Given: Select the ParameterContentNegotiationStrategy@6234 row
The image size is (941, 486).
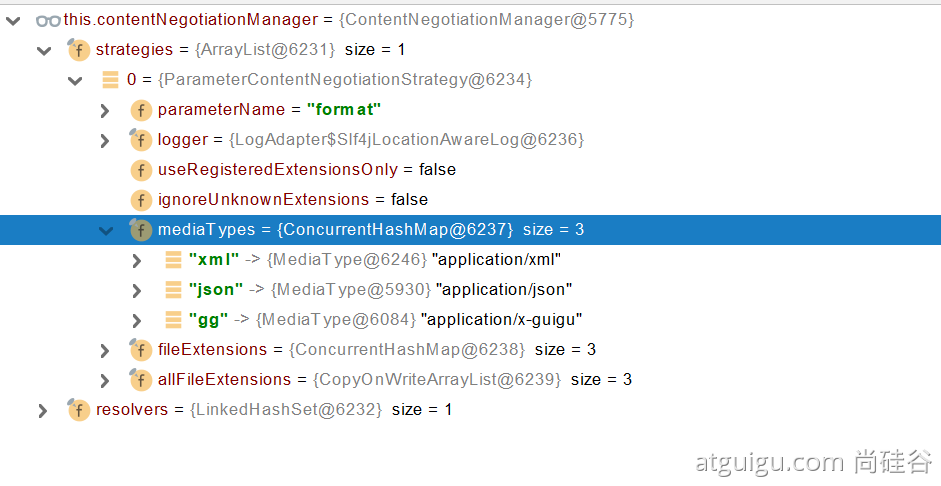Looking at the screenshot, I should tap(343, 79).
